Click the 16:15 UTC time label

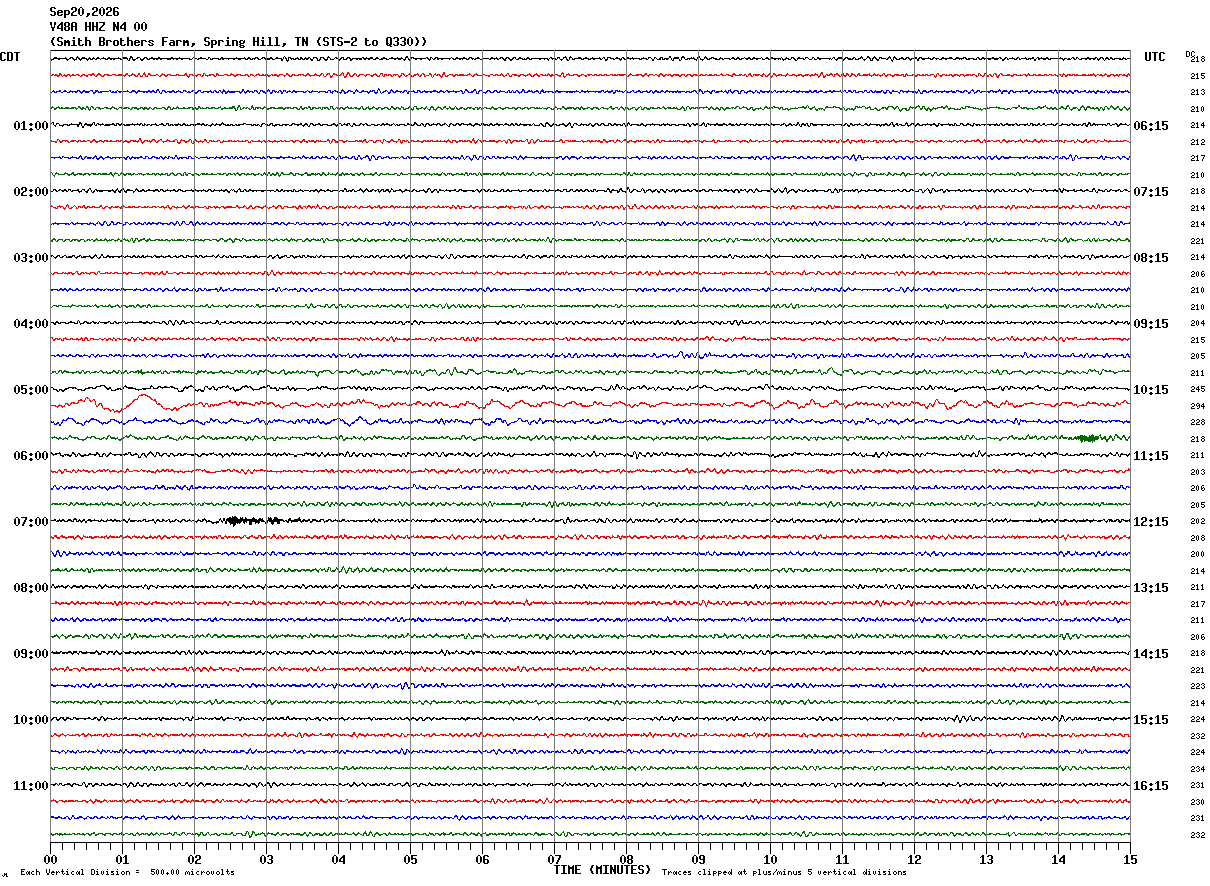pyautogui.click(x=1151, y=786)
